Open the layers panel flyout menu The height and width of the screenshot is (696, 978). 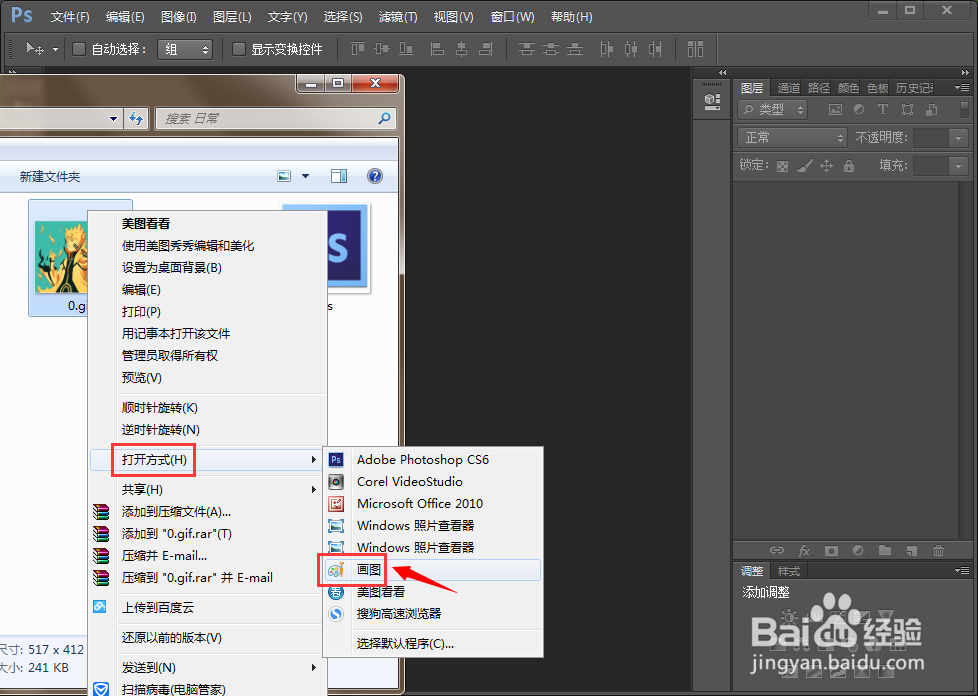tap(962, 88)
